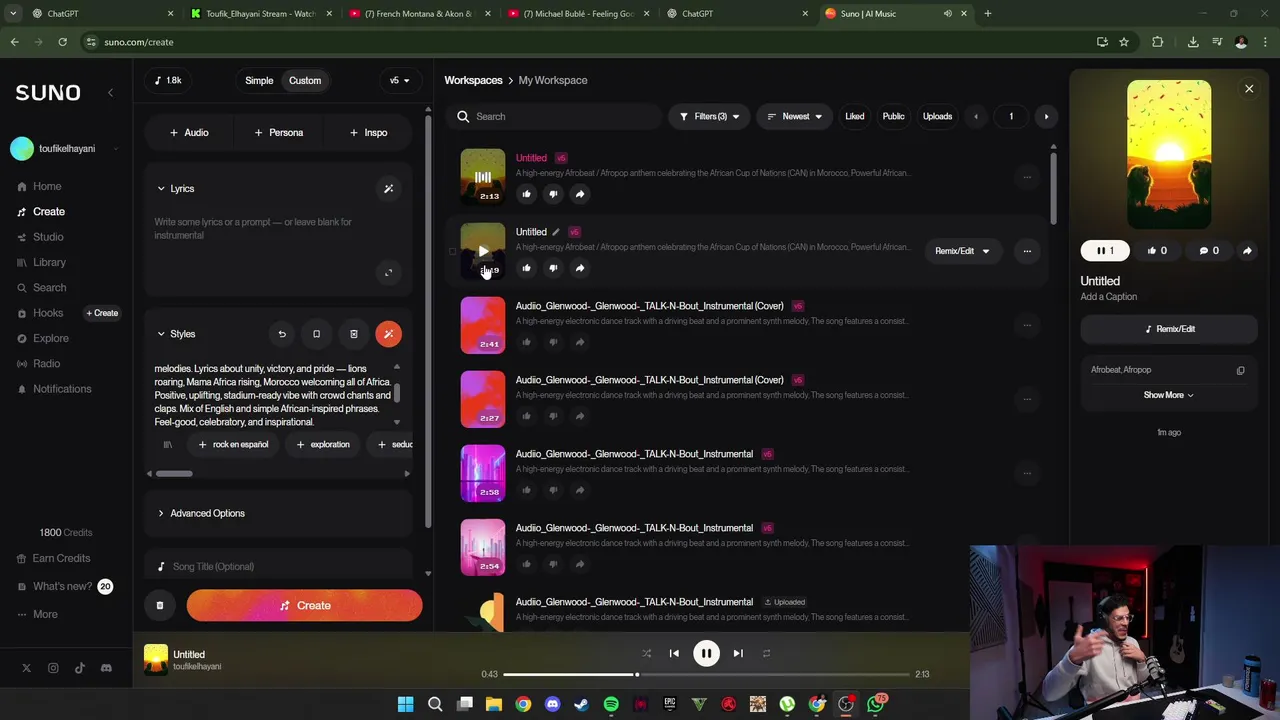Add the rock en español style tag

[x=234, y=444]
